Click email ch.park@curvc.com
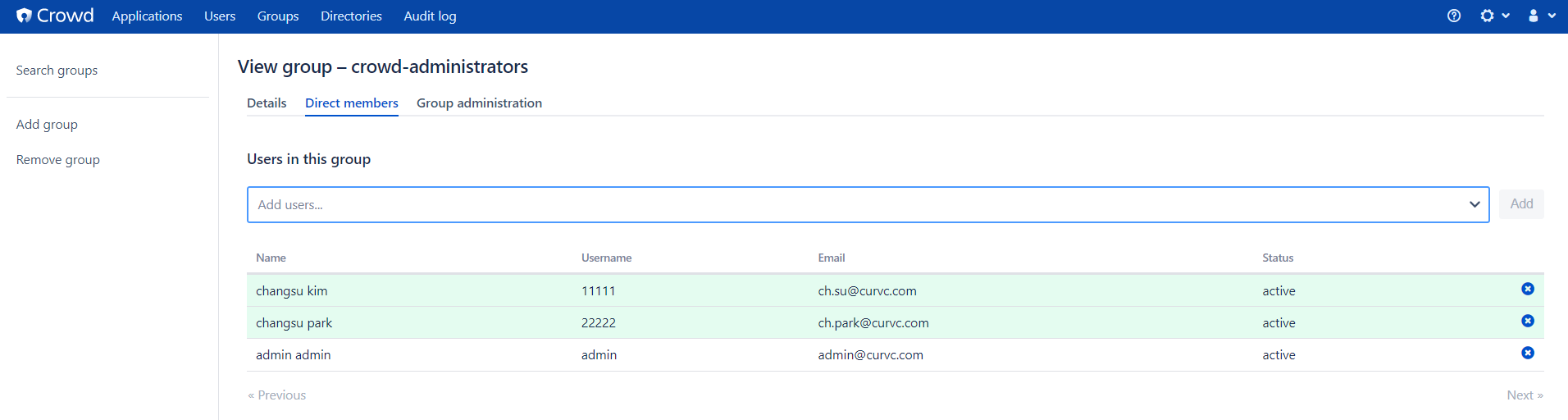The width and height of the screenshot is (1568, 420). point(873,322)
